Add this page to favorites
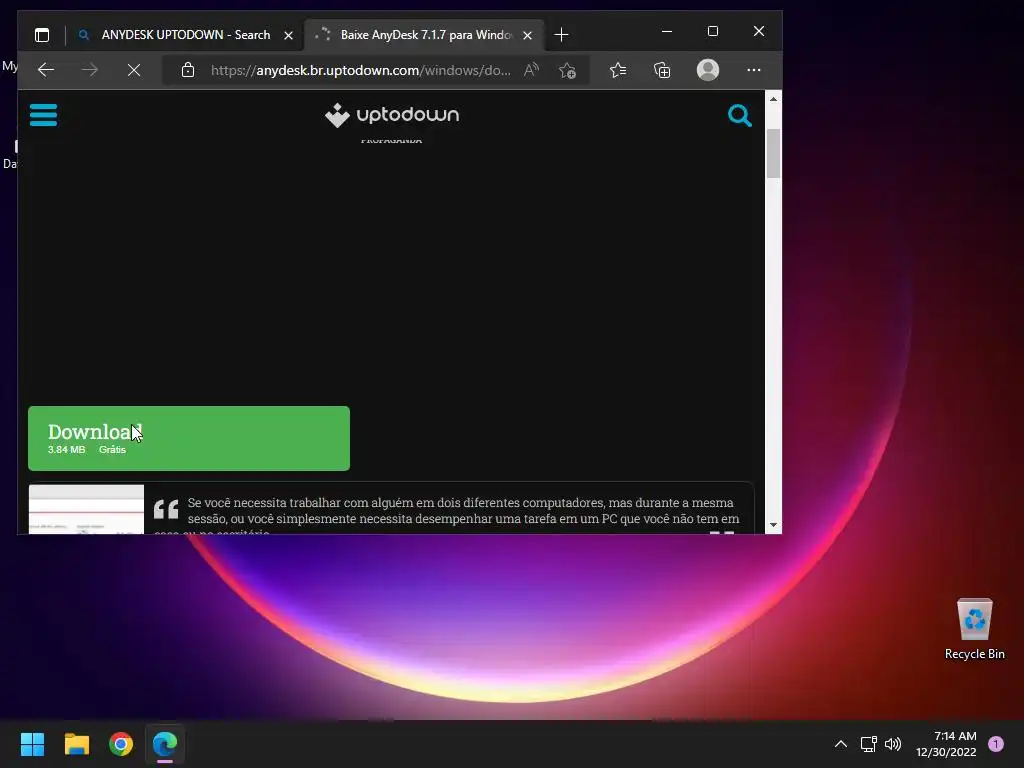This screenshot has height=768, width=1024. coord(567,70)
